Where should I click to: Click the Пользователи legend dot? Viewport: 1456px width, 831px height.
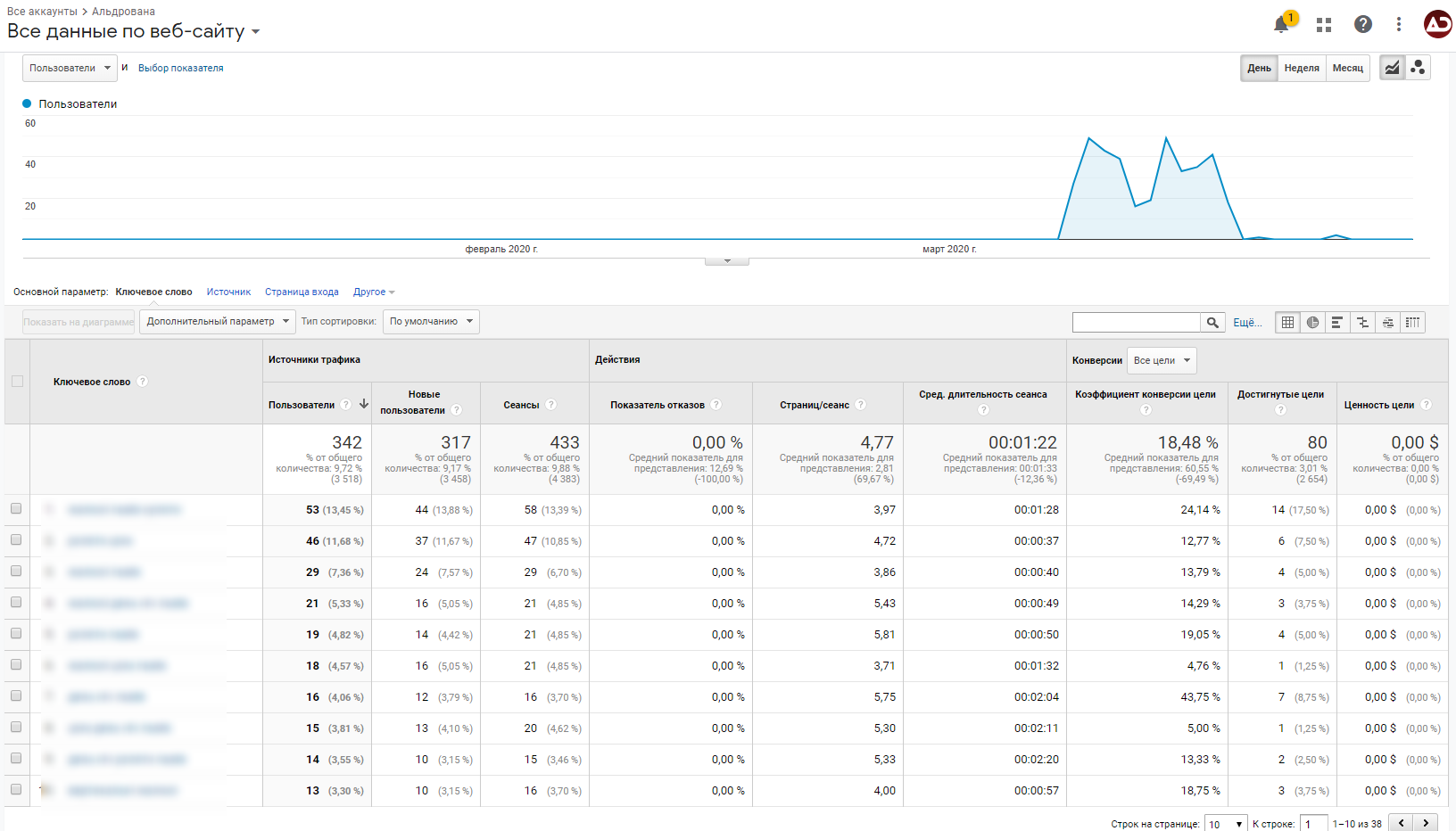coord(27,103)
